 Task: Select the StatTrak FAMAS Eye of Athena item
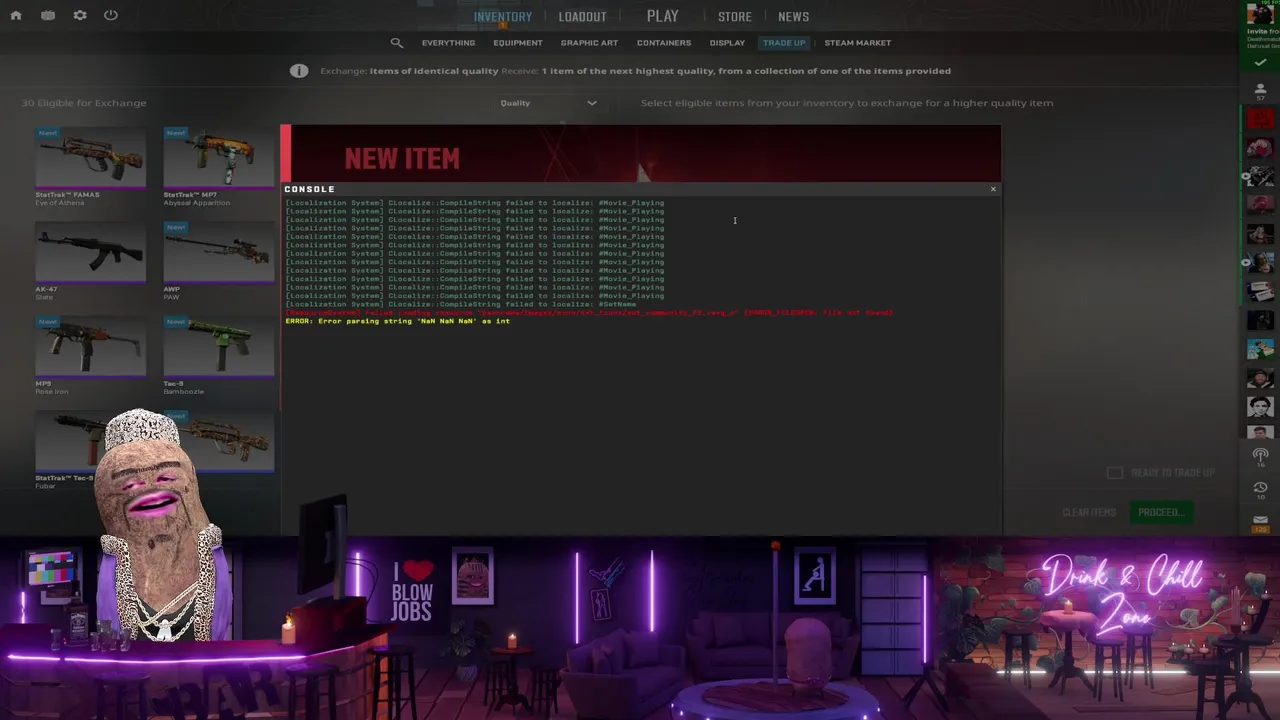click(90, 167)
